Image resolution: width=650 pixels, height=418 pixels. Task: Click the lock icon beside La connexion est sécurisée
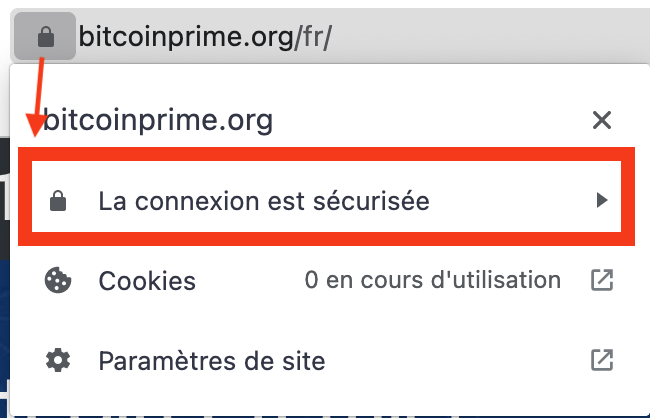click(x=58, y=201)
